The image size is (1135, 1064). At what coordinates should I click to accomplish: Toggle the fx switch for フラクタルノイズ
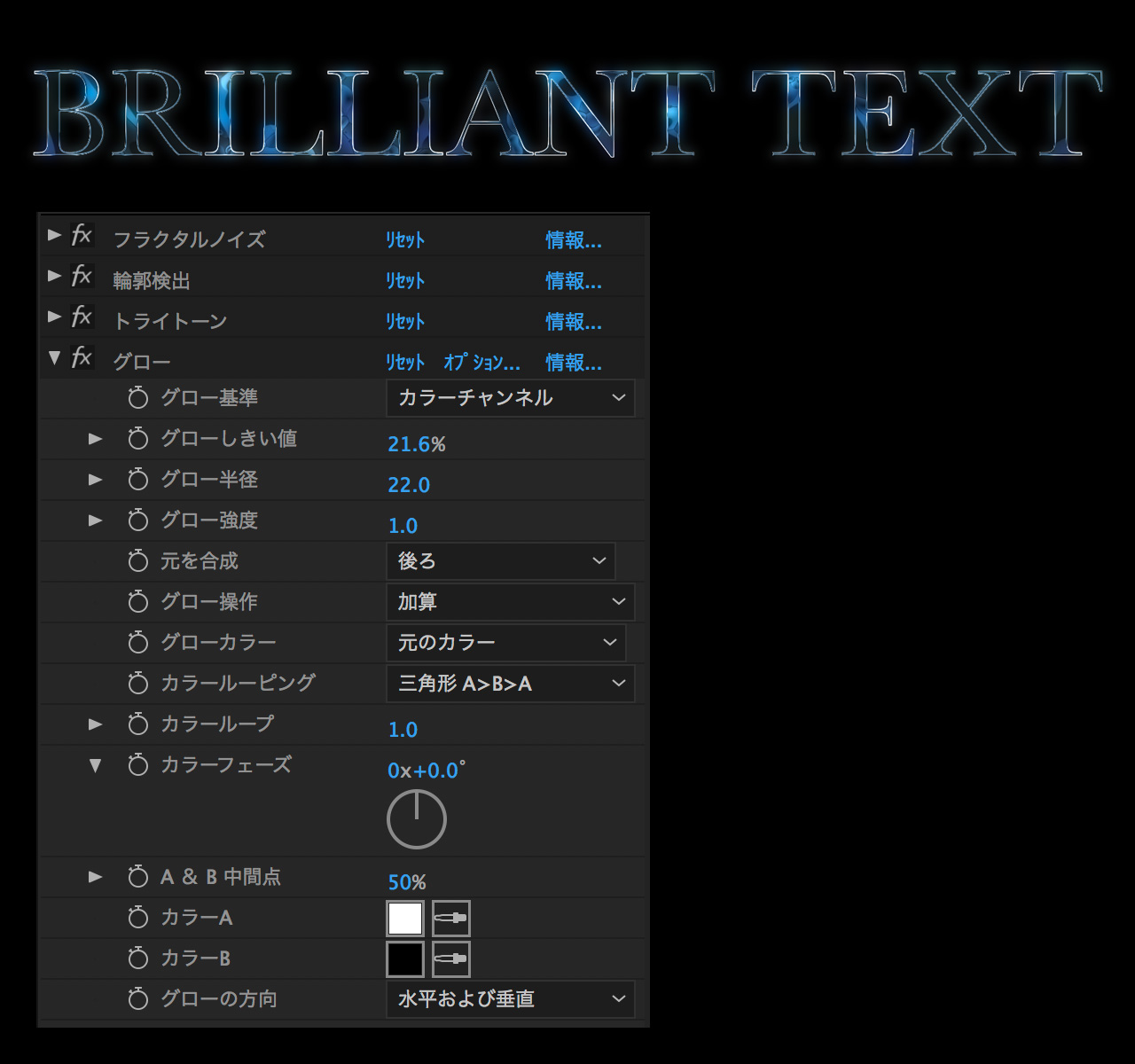point(82,235)
